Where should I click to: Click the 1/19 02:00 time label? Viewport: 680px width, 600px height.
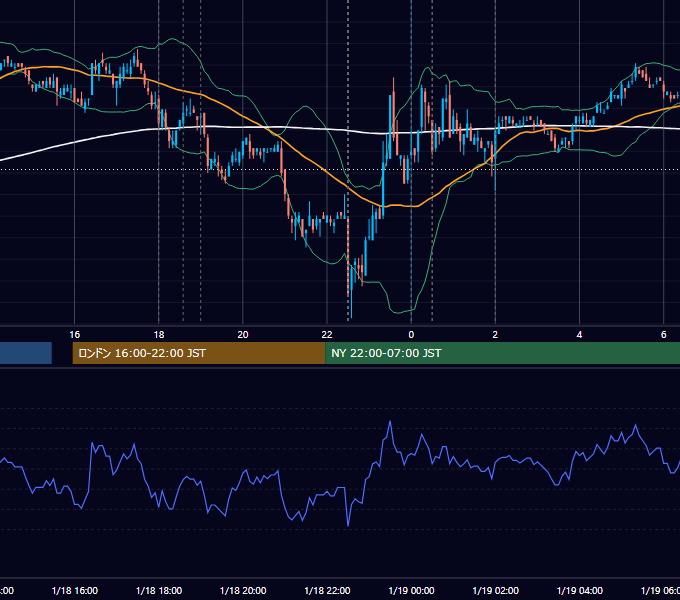[x=495, y=590]
